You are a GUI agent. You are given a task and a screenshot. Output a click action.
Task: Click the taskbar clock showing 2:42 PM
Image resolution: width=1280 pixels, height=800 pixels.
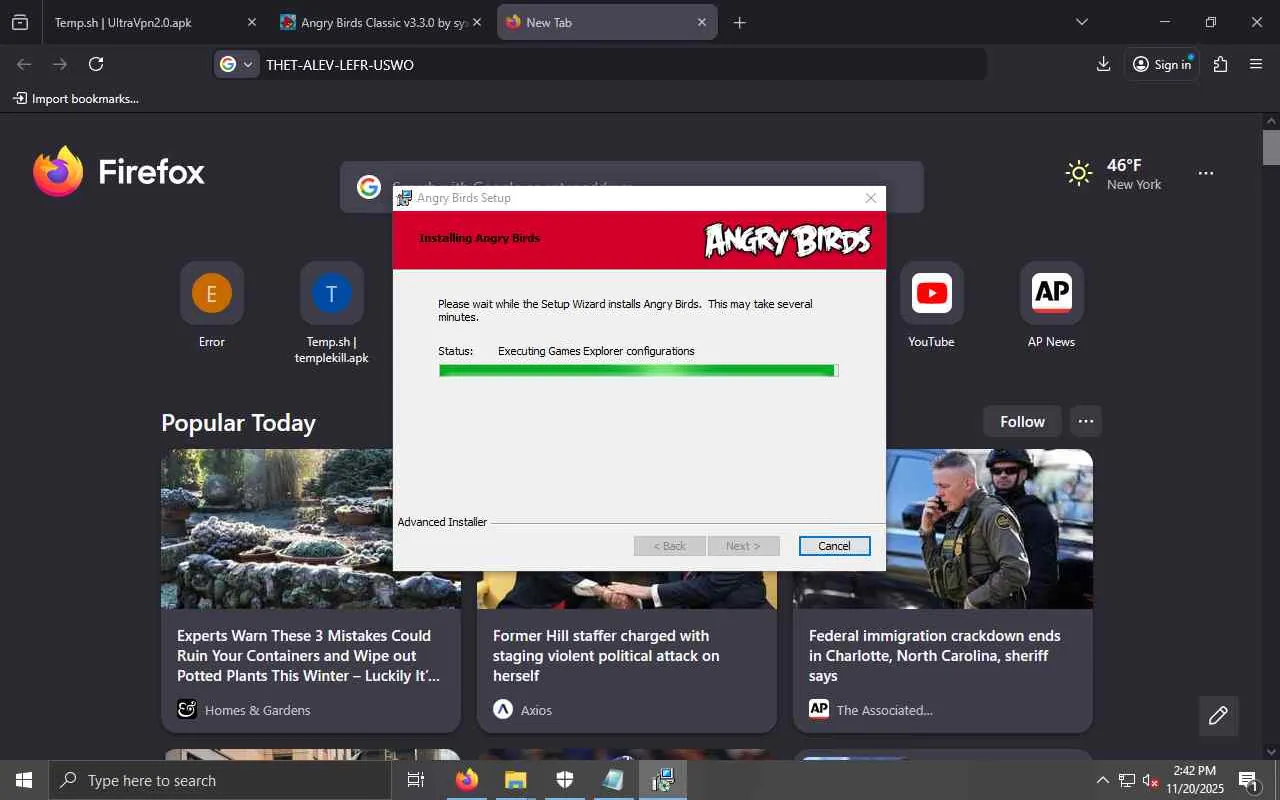point(1194,780)
